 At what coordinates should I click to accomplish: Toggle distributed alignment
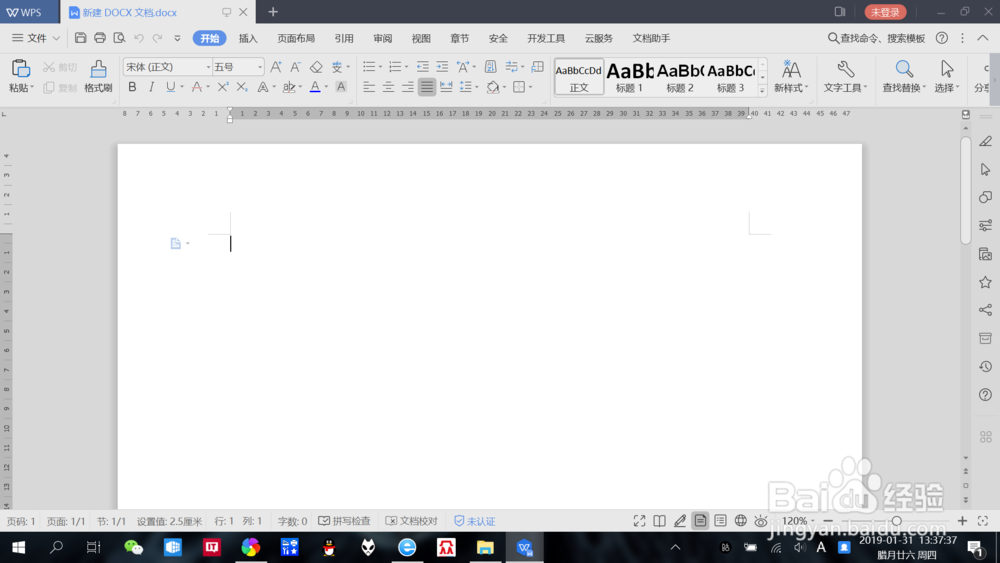pyautogui.click(x=446, y=87)
